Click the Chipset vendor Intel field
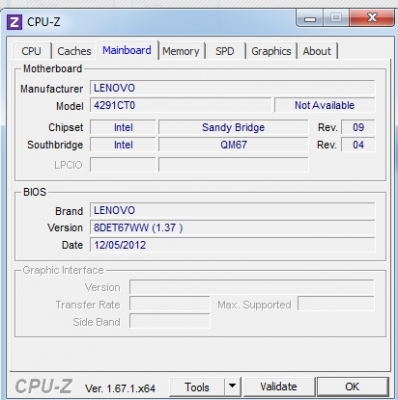Viewport: 398px width, 400px height. pyautogui.click(x=123, y=127)
